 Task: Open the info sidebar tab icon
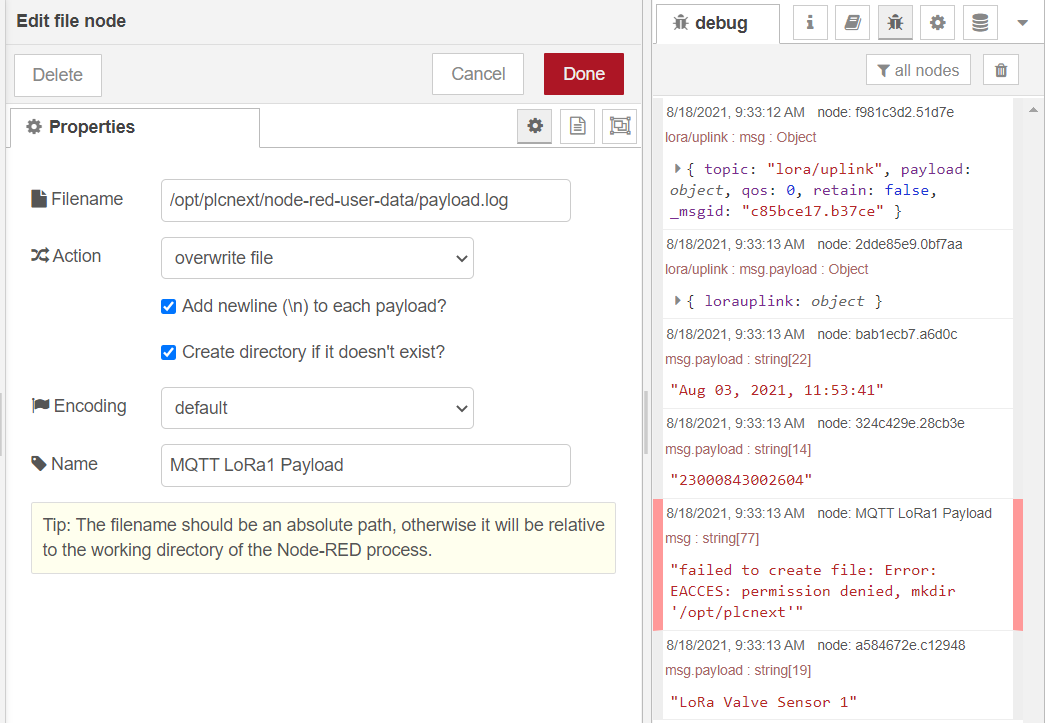point(810,23)
